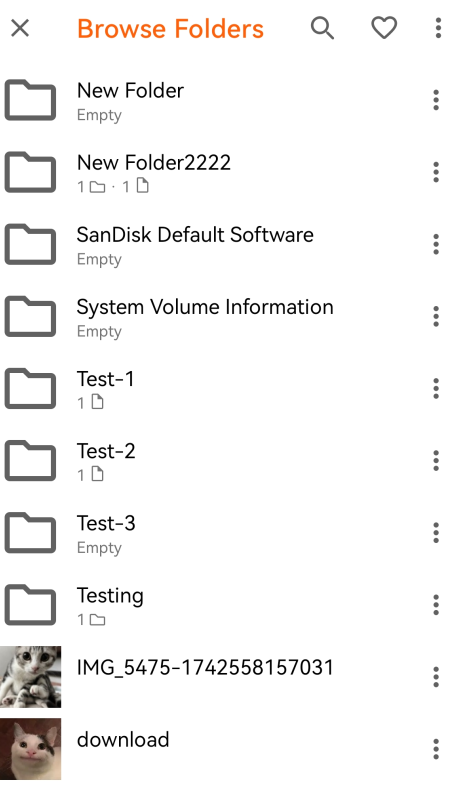Open options for download image
Screen dimensions: 460x791
pyautogui.click(x=436, y=749)
